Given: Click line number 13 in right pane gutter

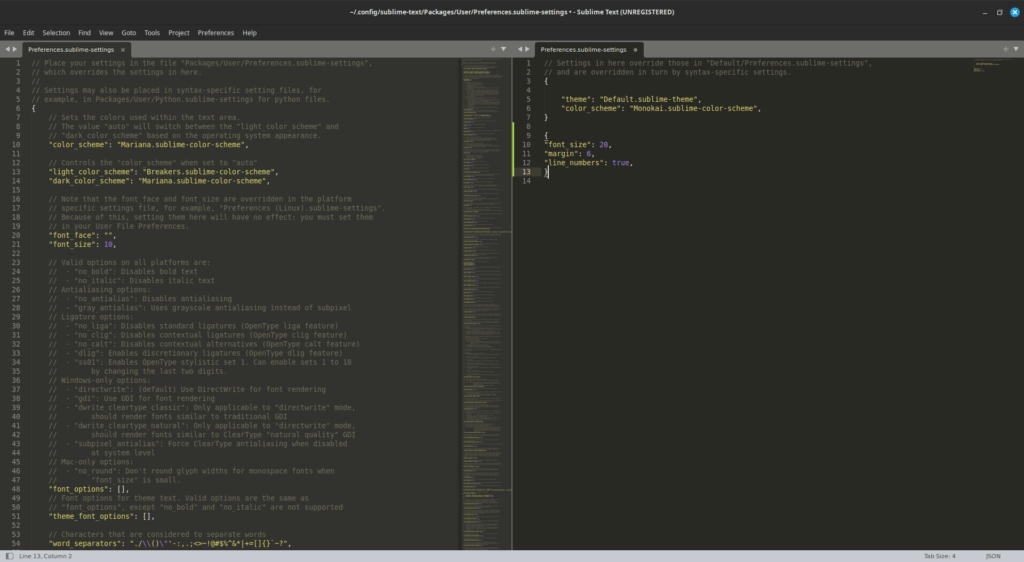Looking at the screenshot, I should tap(526, 172).
